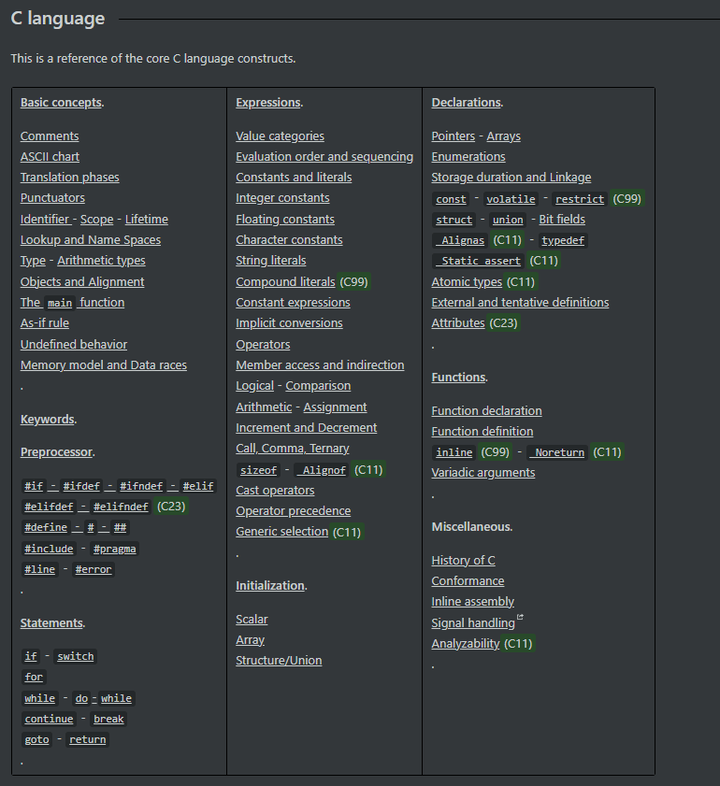View the History of C page
Image resolution: width=720 pixels, height=786 pixels.
463,560
